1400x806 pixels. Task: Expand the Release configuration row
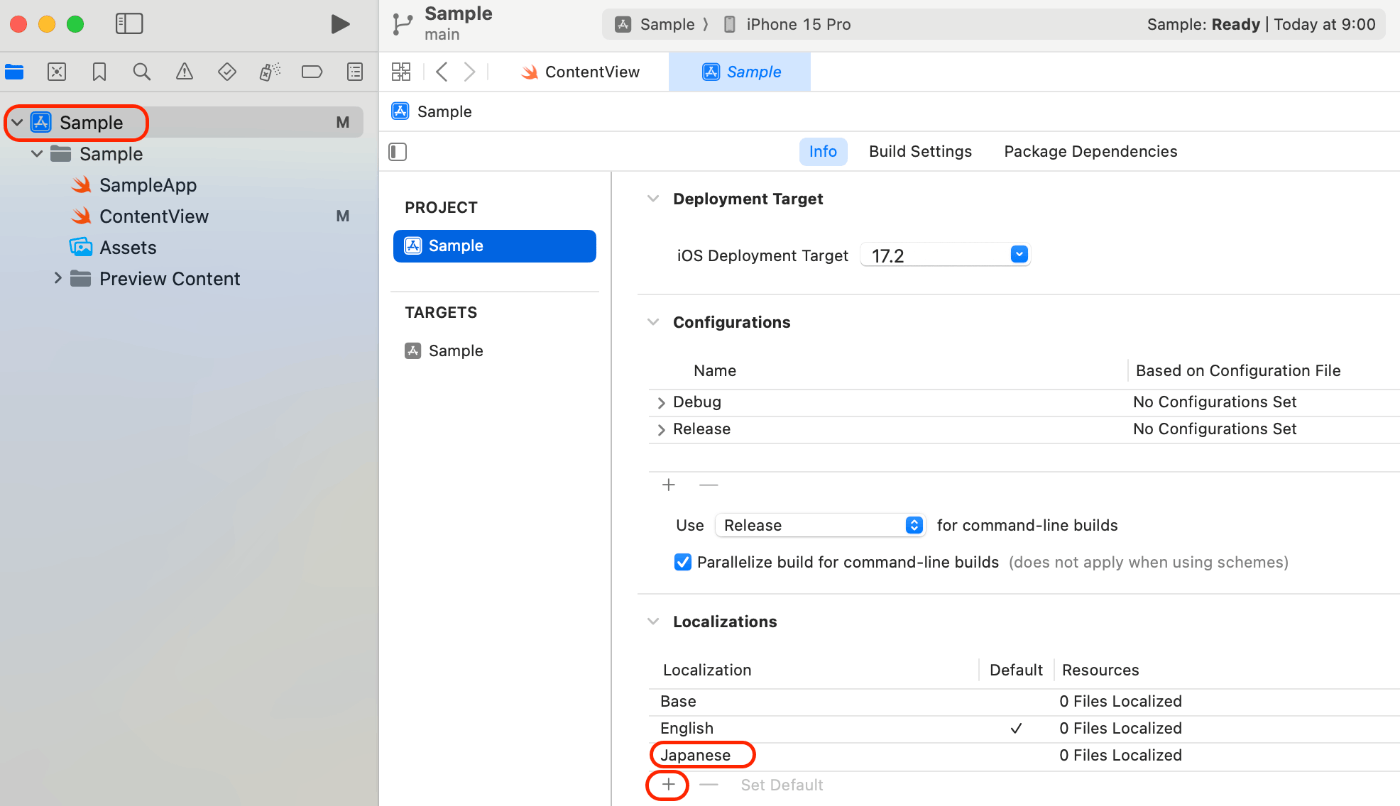[x=661, y=429]
